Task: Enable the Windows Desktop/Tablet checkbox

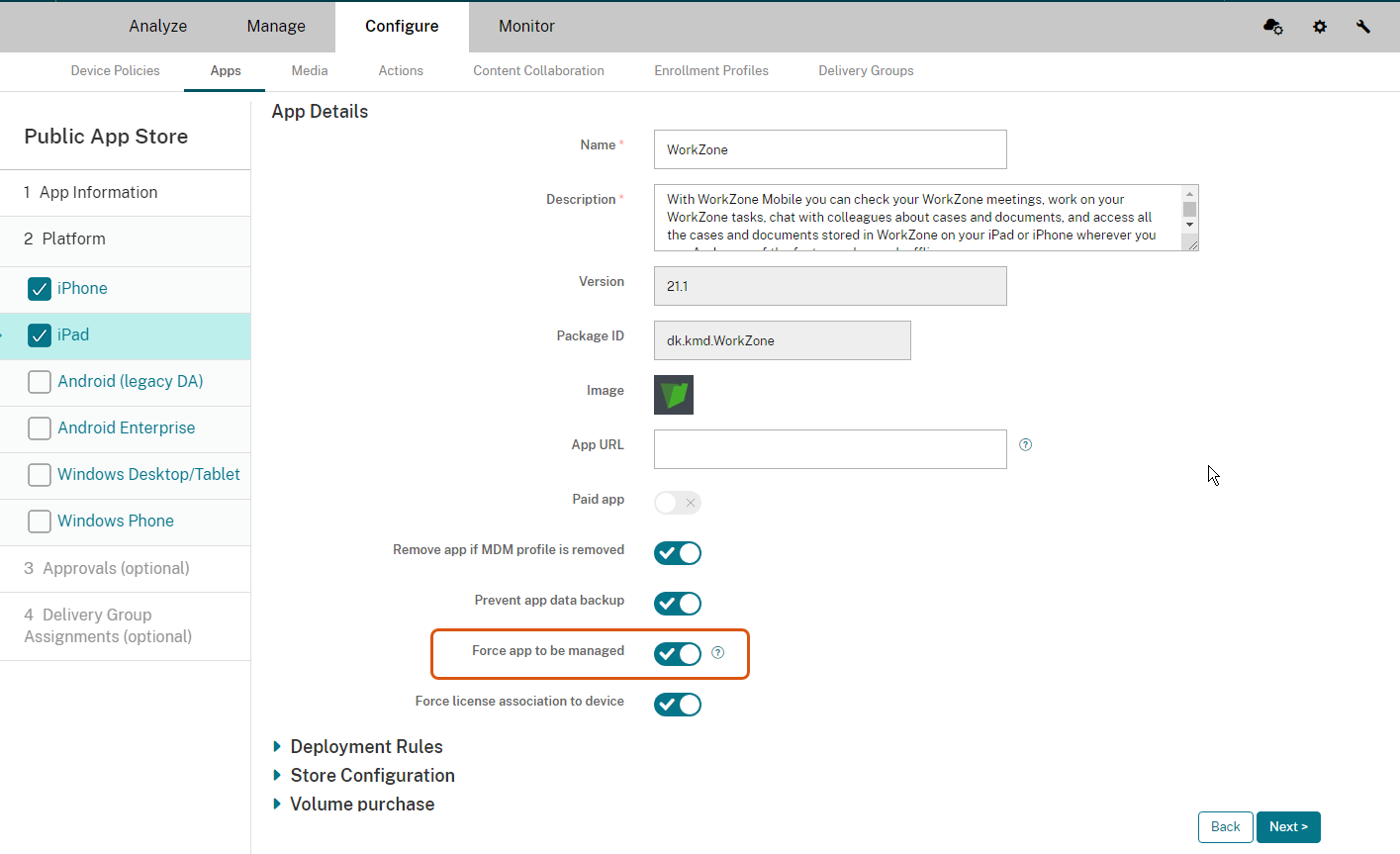Action: click(40, 475)
